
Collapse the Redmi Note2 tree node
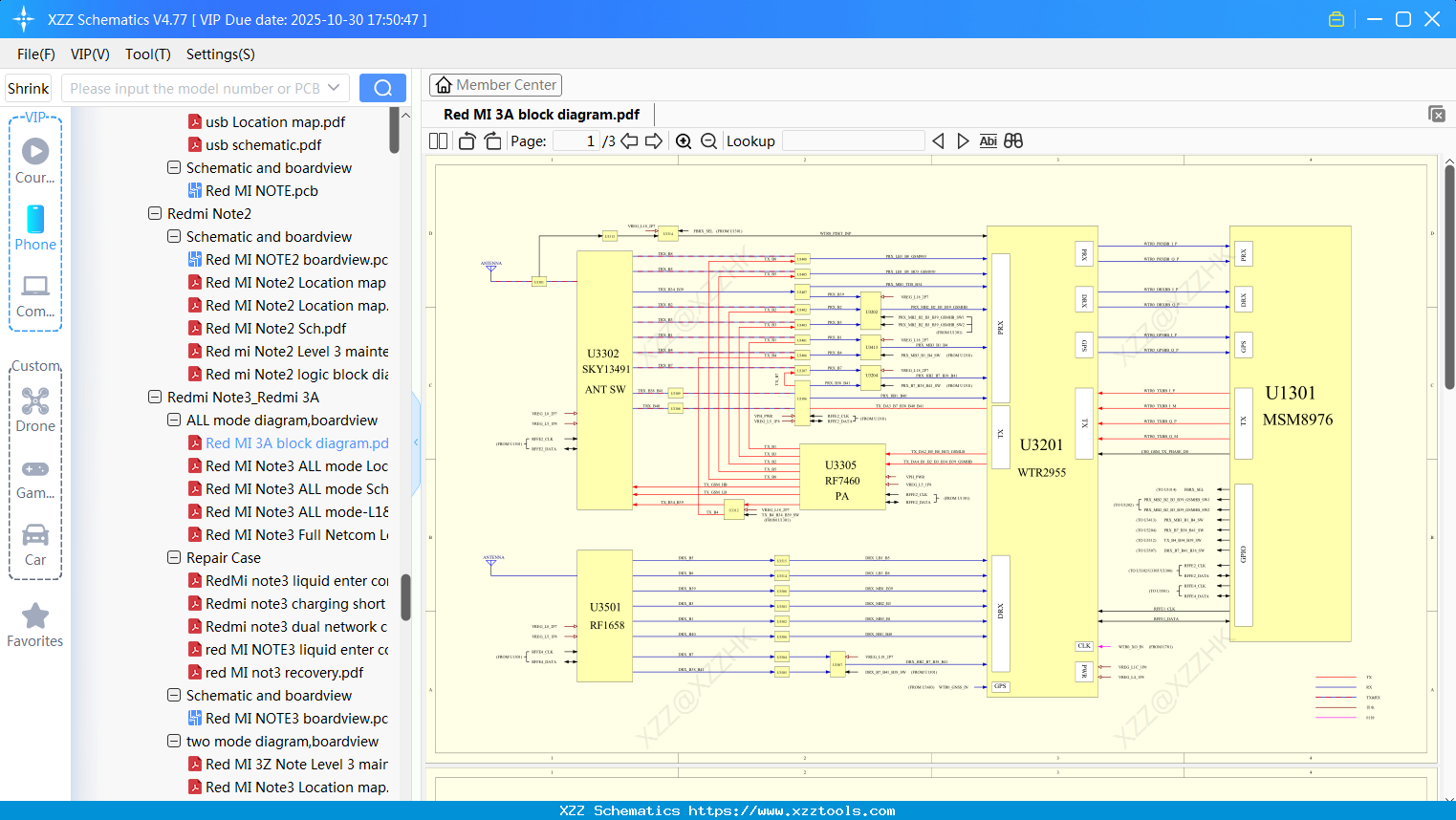click(x=154, y=213)
